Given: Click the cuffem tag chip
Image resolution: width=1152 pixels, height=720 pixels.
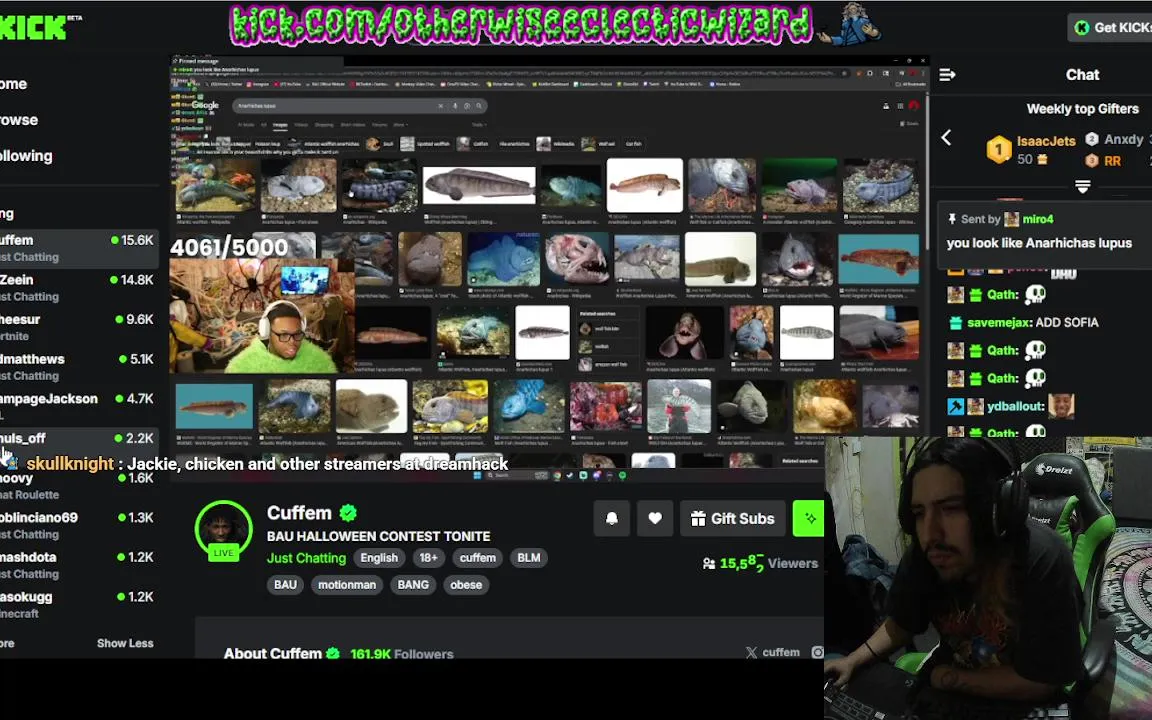Looking at the screenshot, I should pyautogui.click(x=478, y=558).
